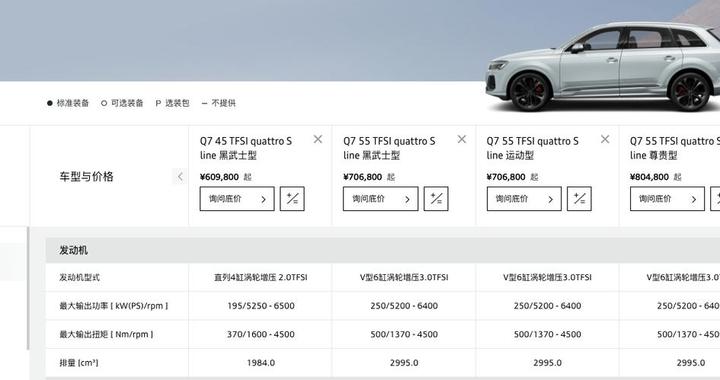Screen dimensions: 720x380
Task: Click the vertical scrollbar on the left edge
Action: tap(28, 288)
